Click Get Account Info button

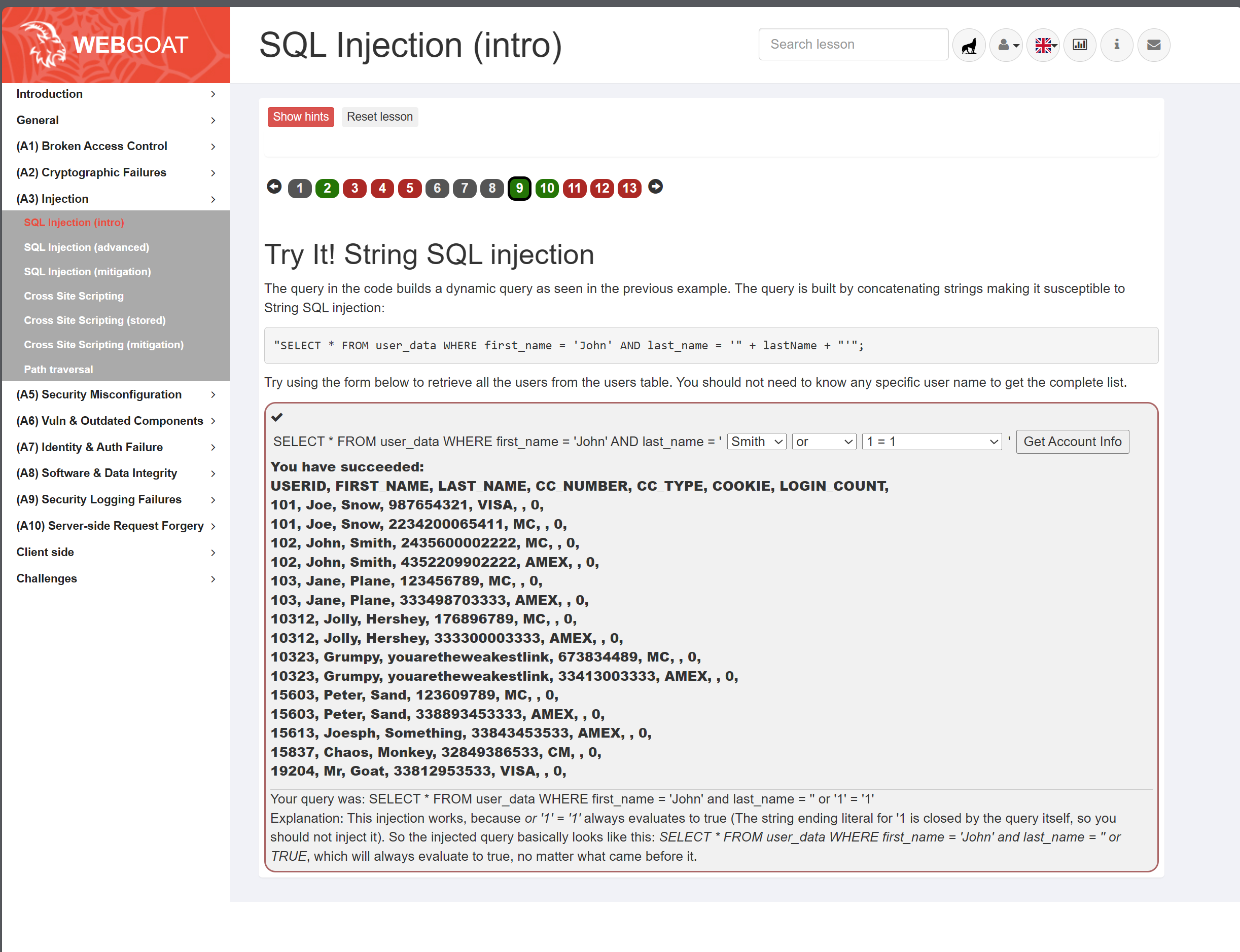(1072, 442)
